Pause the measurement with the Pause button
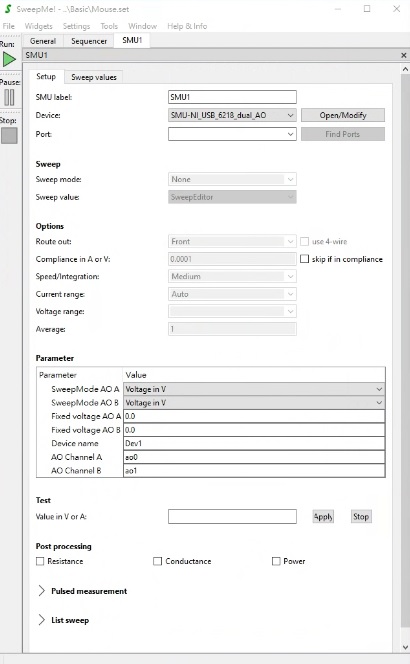This screenshot has width=410, height=664. coord(9,97)
